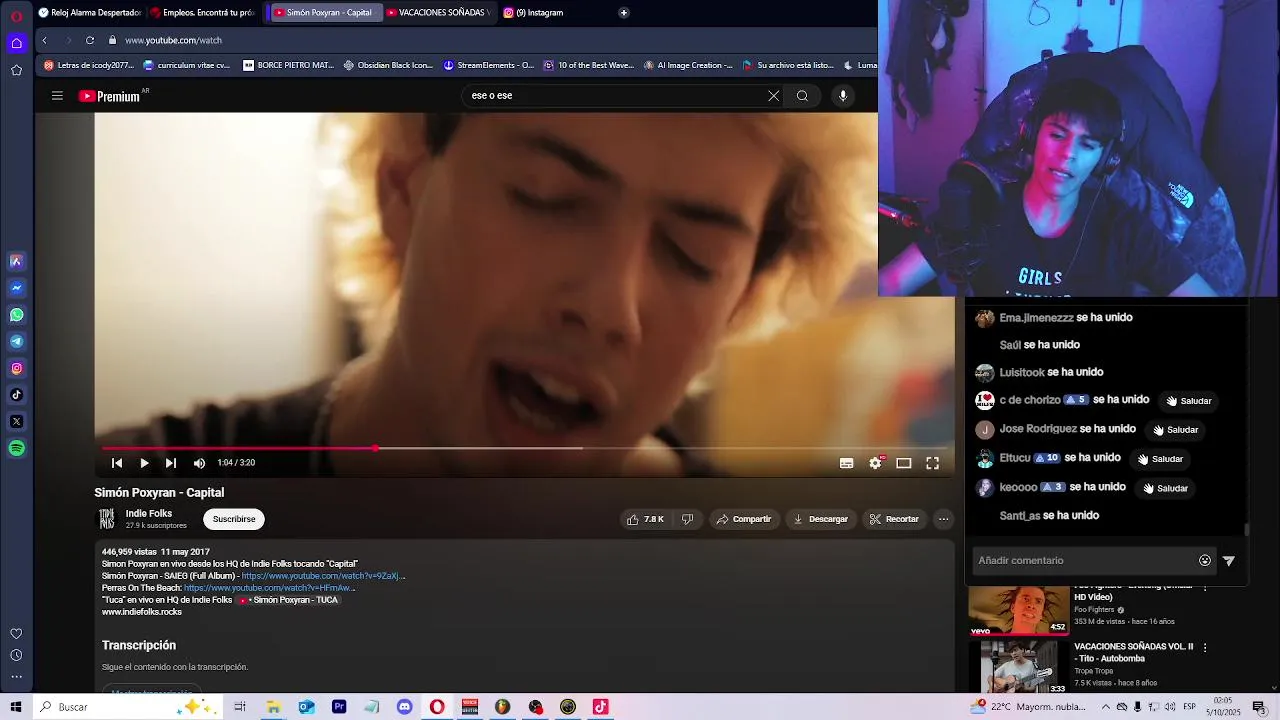Greet Etucu with Saludar
This screenshot has width=1280, height=720.
point(1160,459)
